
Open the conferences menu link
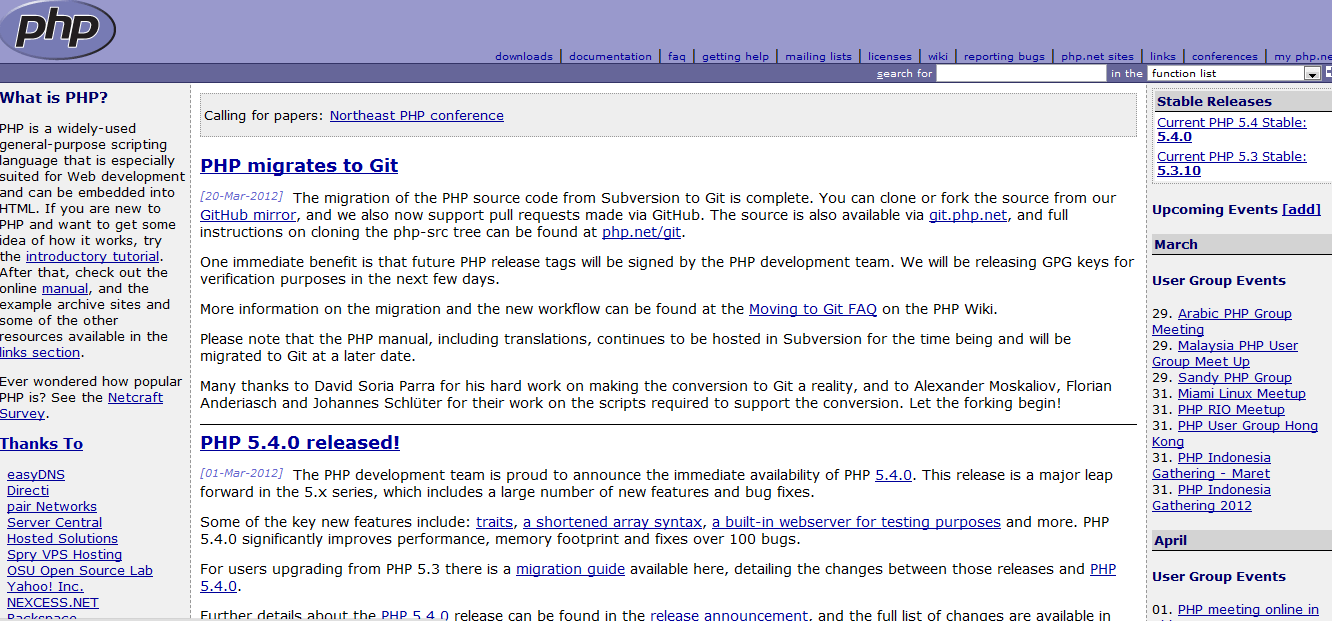point(1225,56)
